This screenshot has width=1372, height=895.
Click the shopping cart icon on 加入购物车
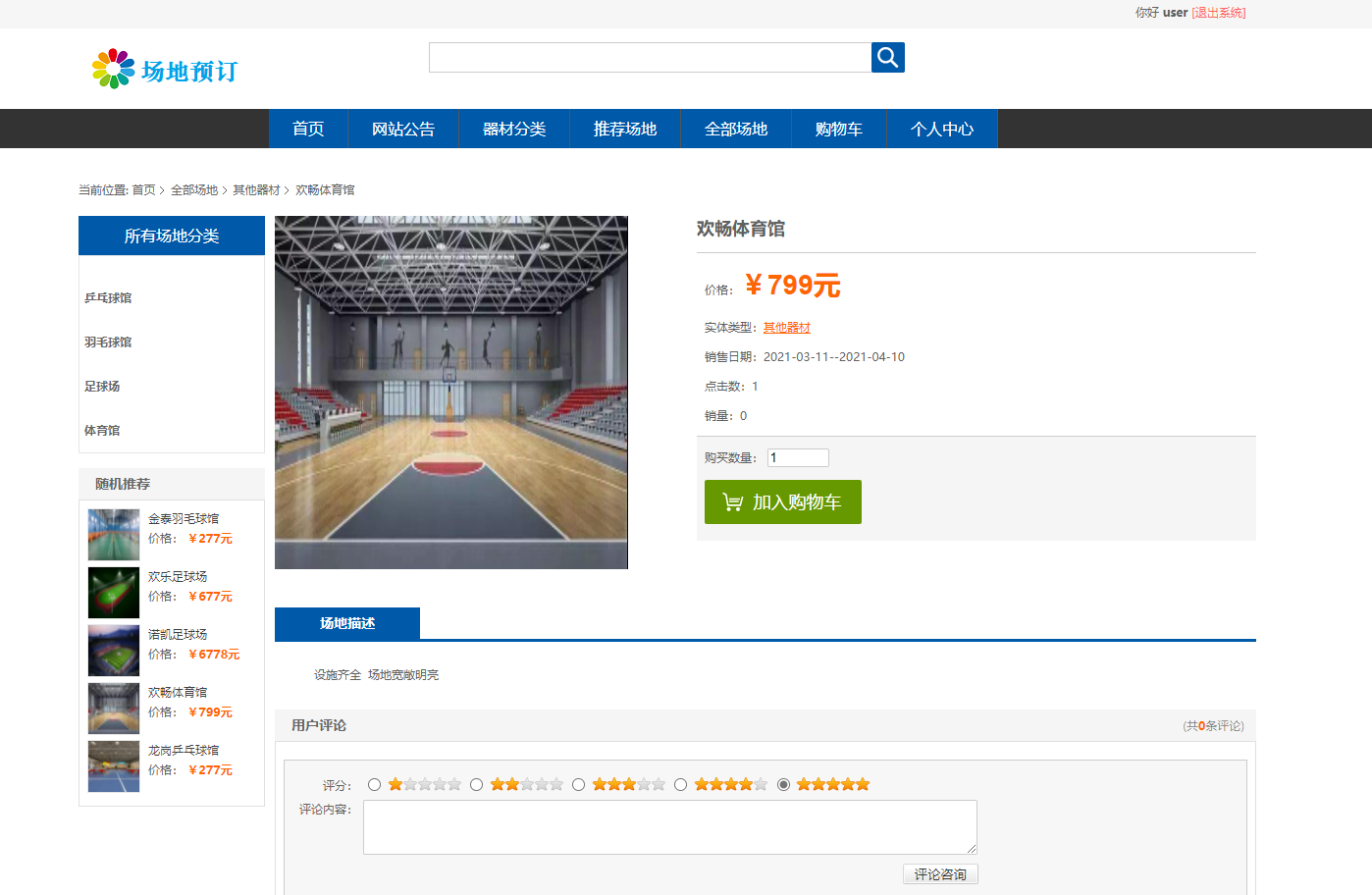point(731,500)
